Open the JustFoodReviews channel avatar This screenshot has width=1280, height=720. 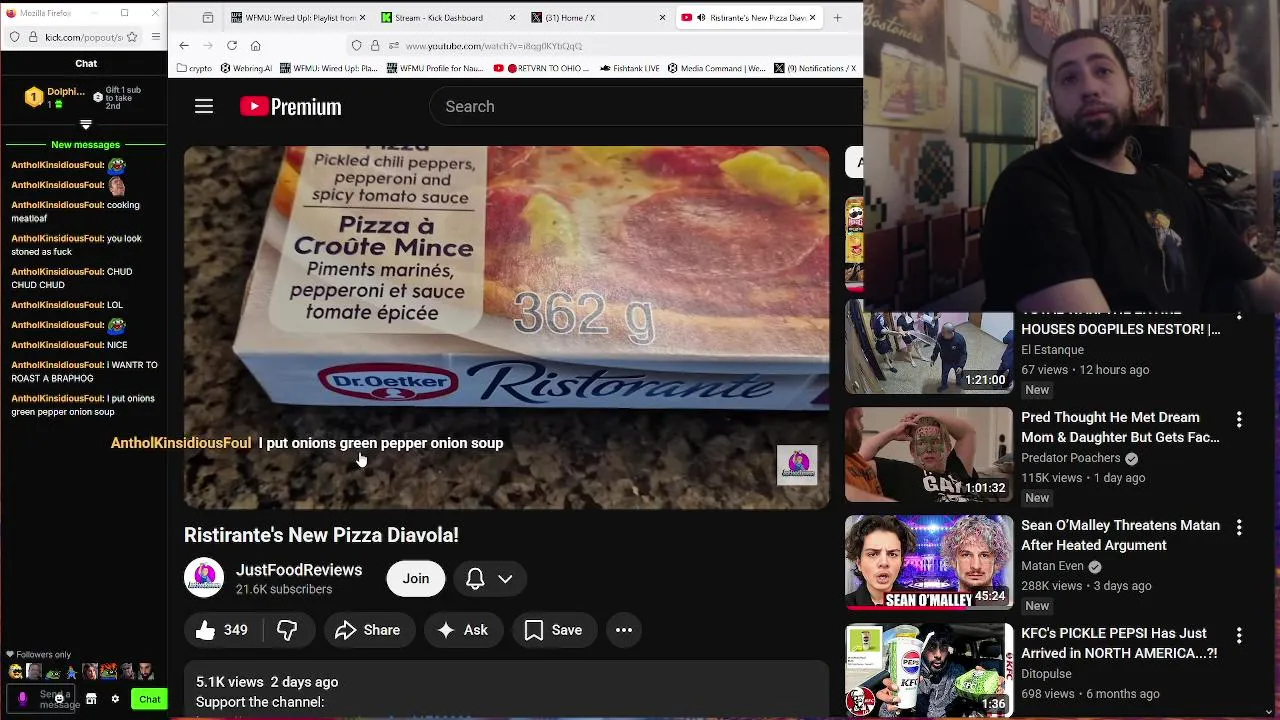(x=204, y=578)
